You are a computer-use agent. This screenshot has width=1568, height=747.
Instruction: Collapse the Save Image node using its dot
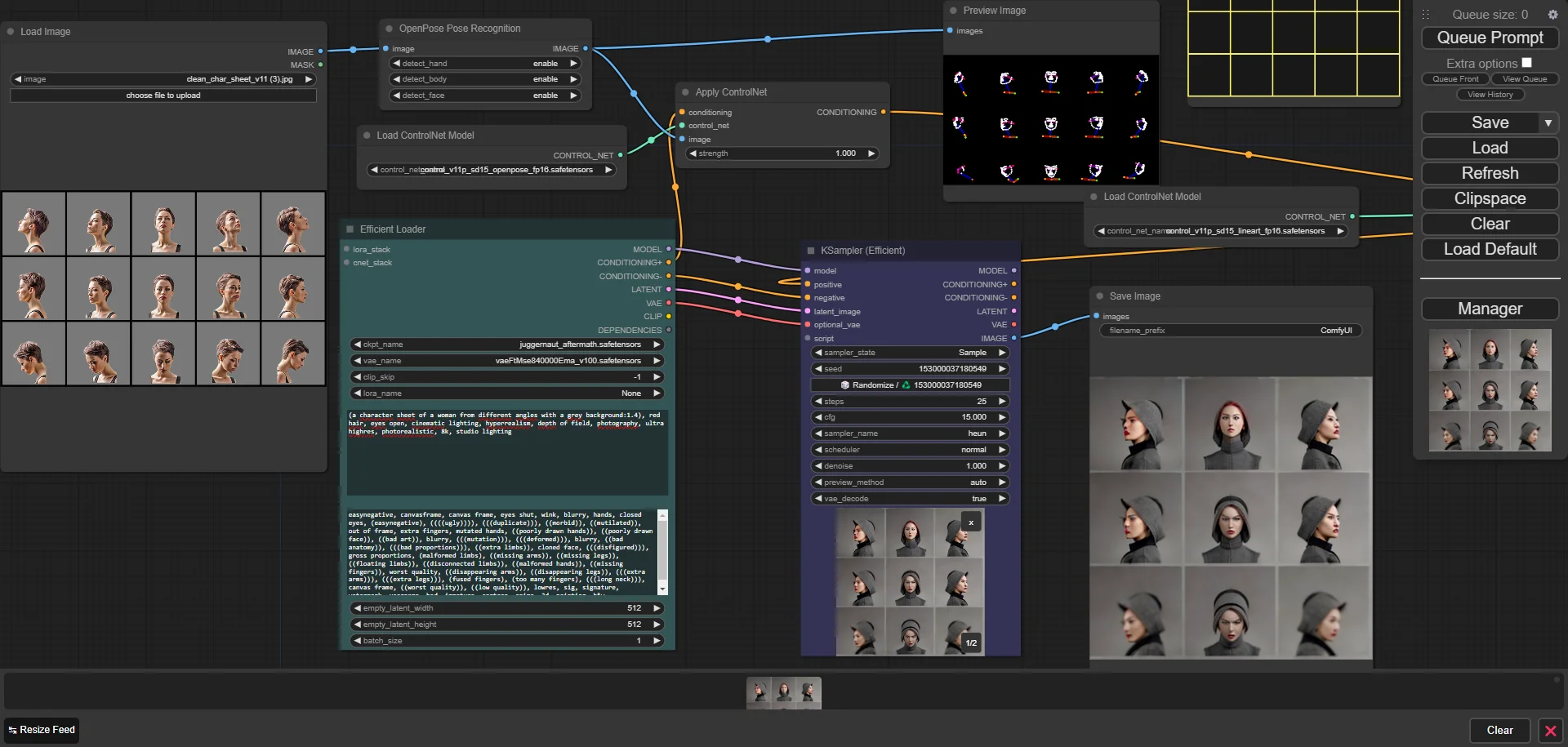(1100, 296)
